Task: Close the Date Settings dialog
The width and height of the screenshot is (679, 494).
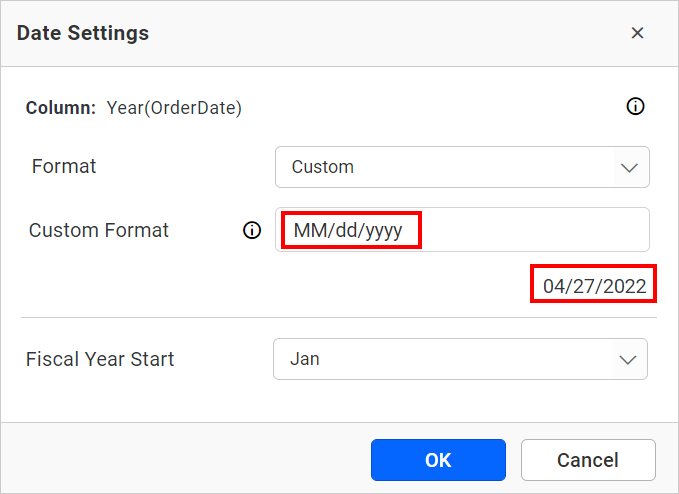Action: point(637,33)
